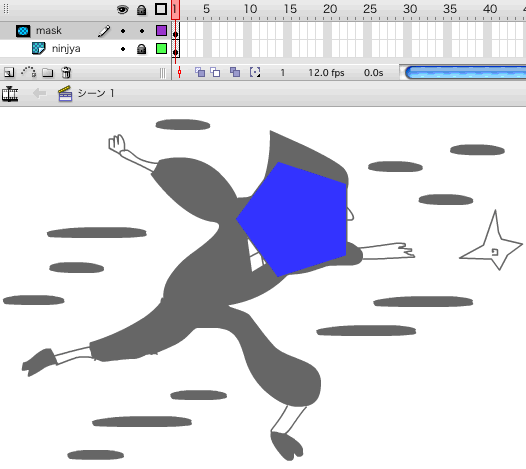The height and width of the screenshot is (469, 526).
Task: Click the シーン 1 scene label
Action: point(96,93)
